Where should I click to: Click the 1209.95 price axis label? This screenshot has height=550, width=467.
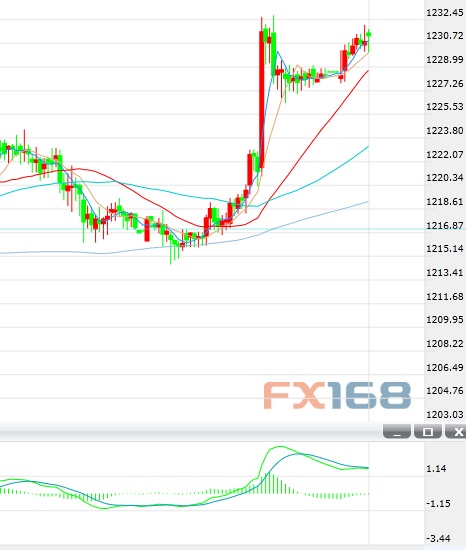pyautogui.click(x=445, y=320)
